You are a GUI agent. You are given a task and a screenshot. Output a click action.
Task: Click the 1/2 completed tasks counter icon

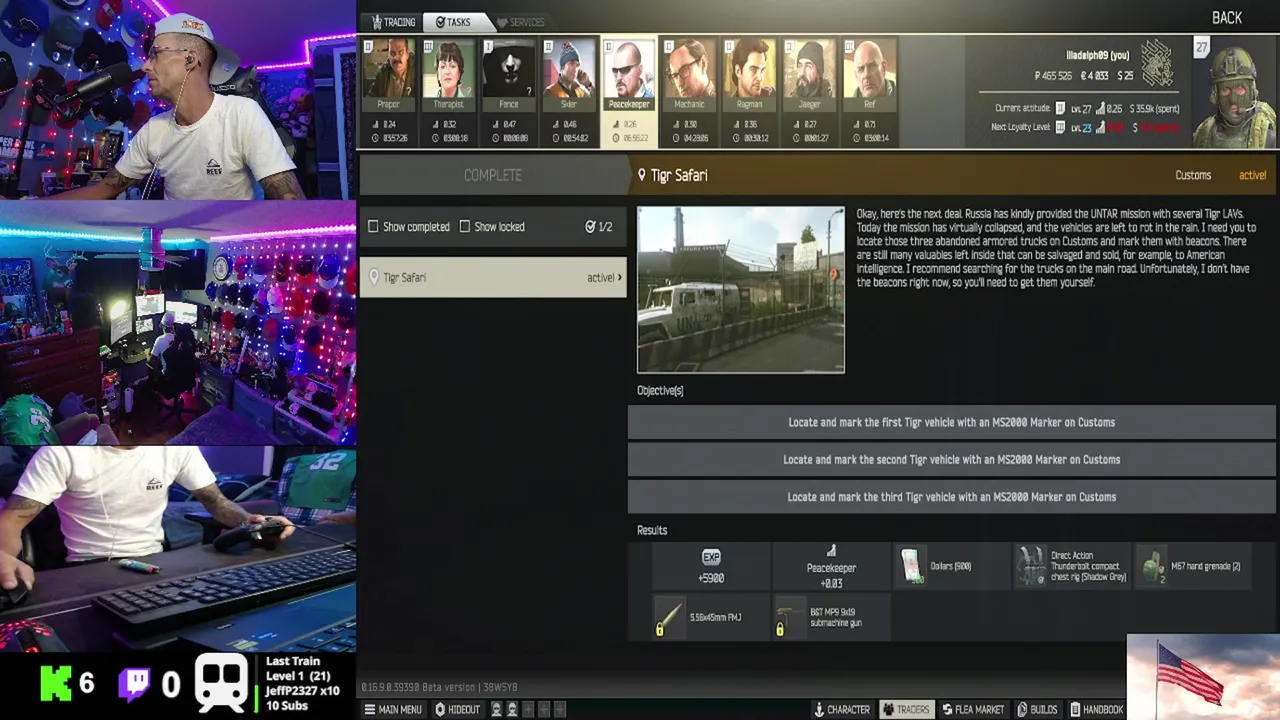tap(590, 227)
